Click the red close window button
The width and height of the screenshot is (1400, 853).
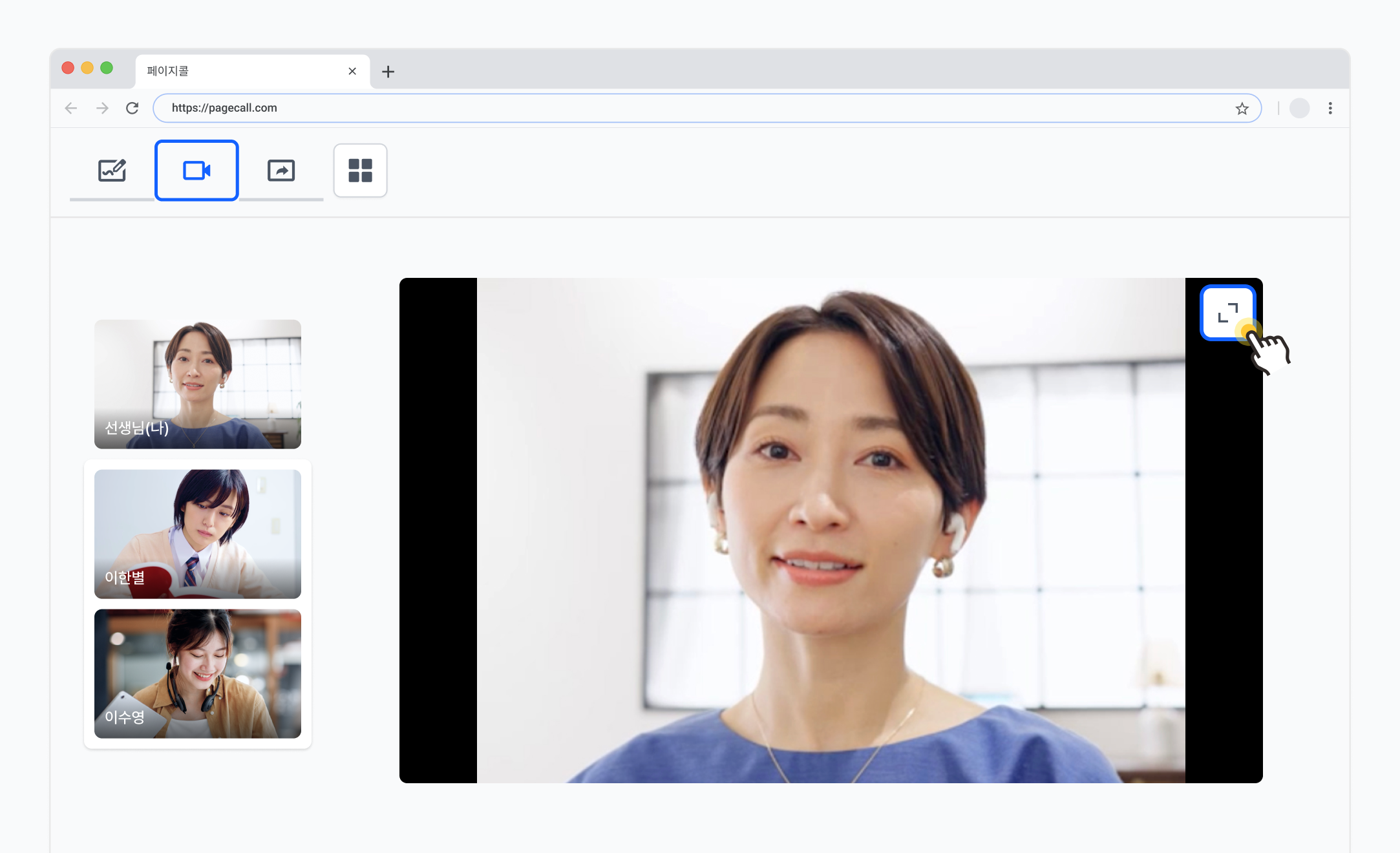click(68, 68)
